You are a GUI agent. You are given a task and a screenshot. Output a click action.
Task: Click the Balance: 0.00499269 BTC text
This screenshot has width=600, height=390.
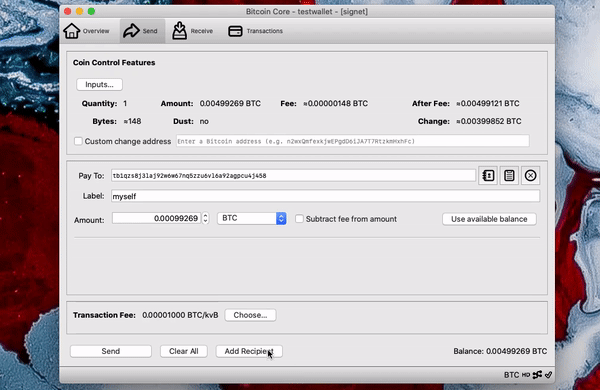click(x=500, y=351)
